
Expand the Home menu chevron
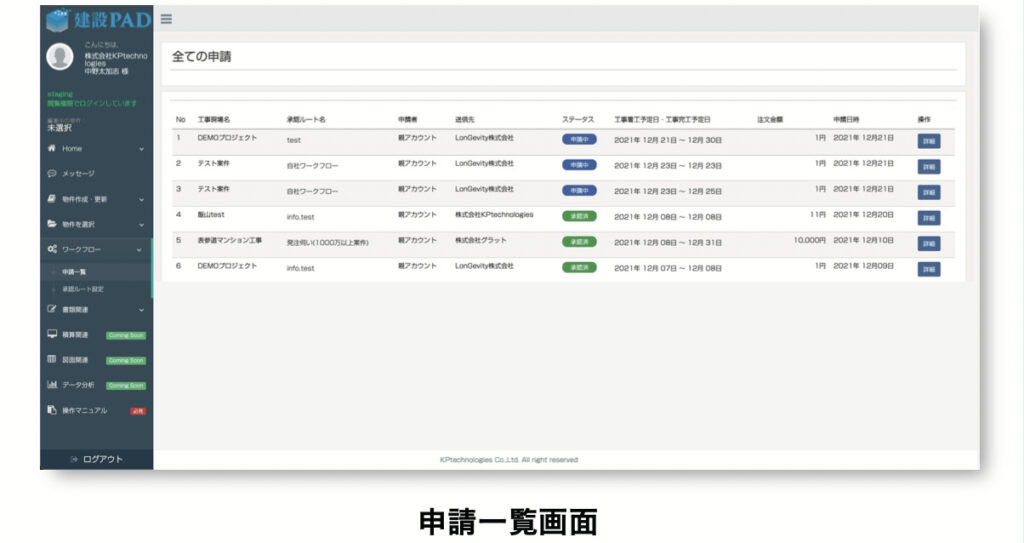tap(141, 148)
